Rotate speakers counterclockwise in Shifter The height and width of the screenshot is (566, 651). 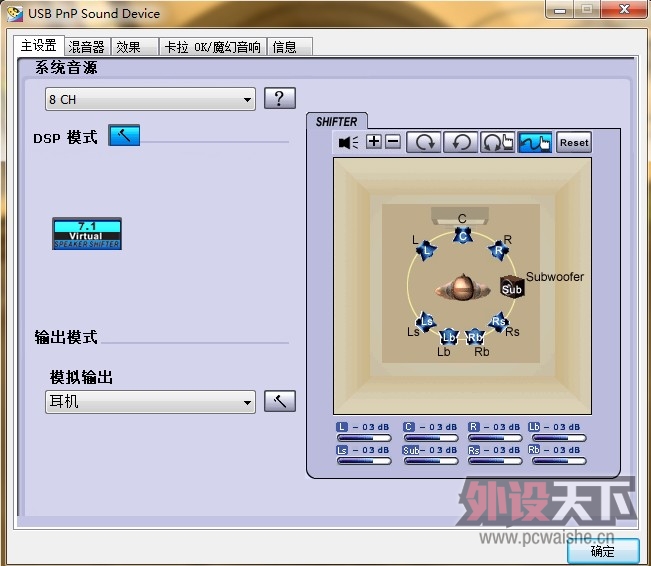coord(460,142)
